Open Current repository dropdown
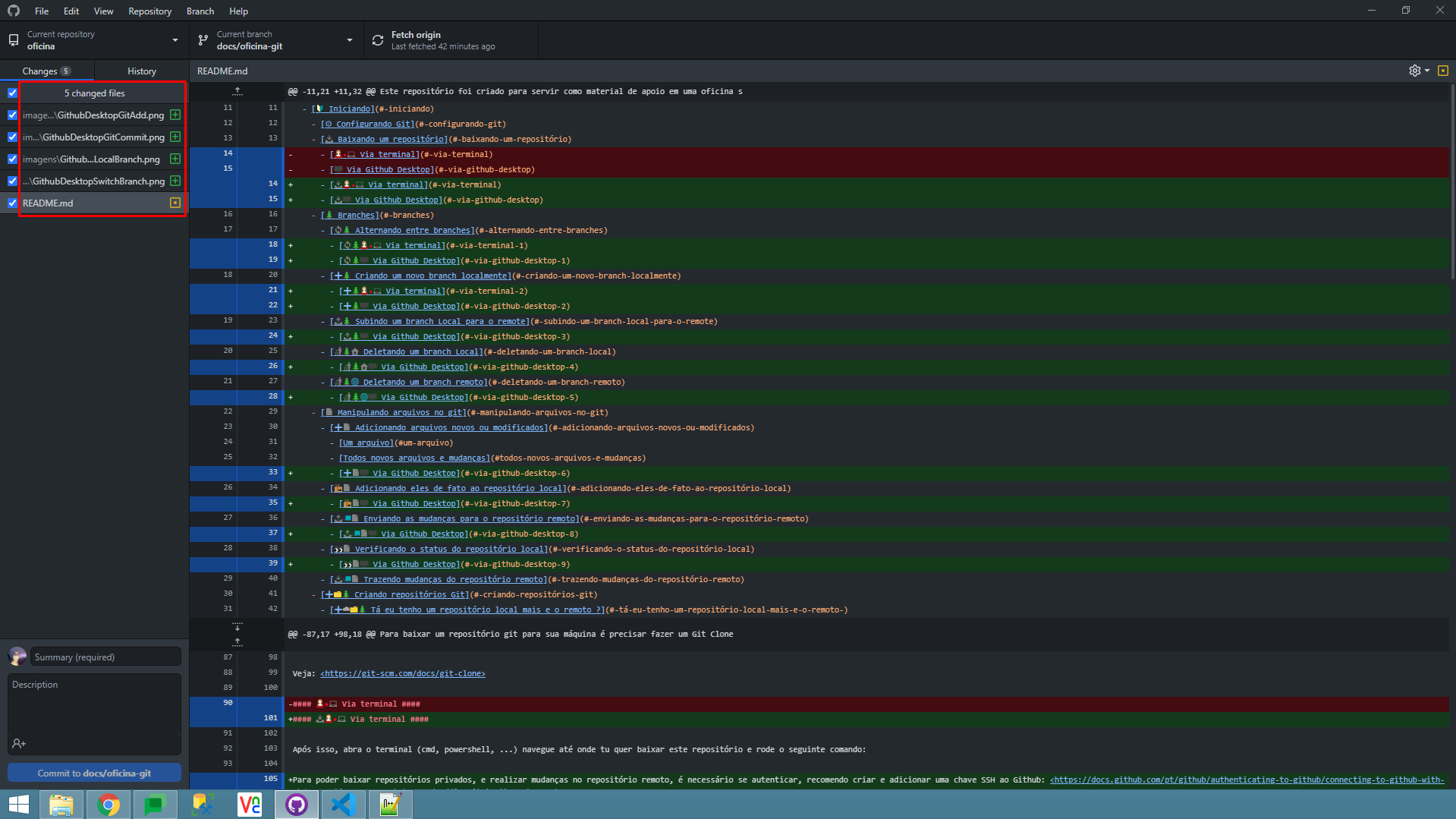Screen dimensions: 1456x819 point(94,40)
